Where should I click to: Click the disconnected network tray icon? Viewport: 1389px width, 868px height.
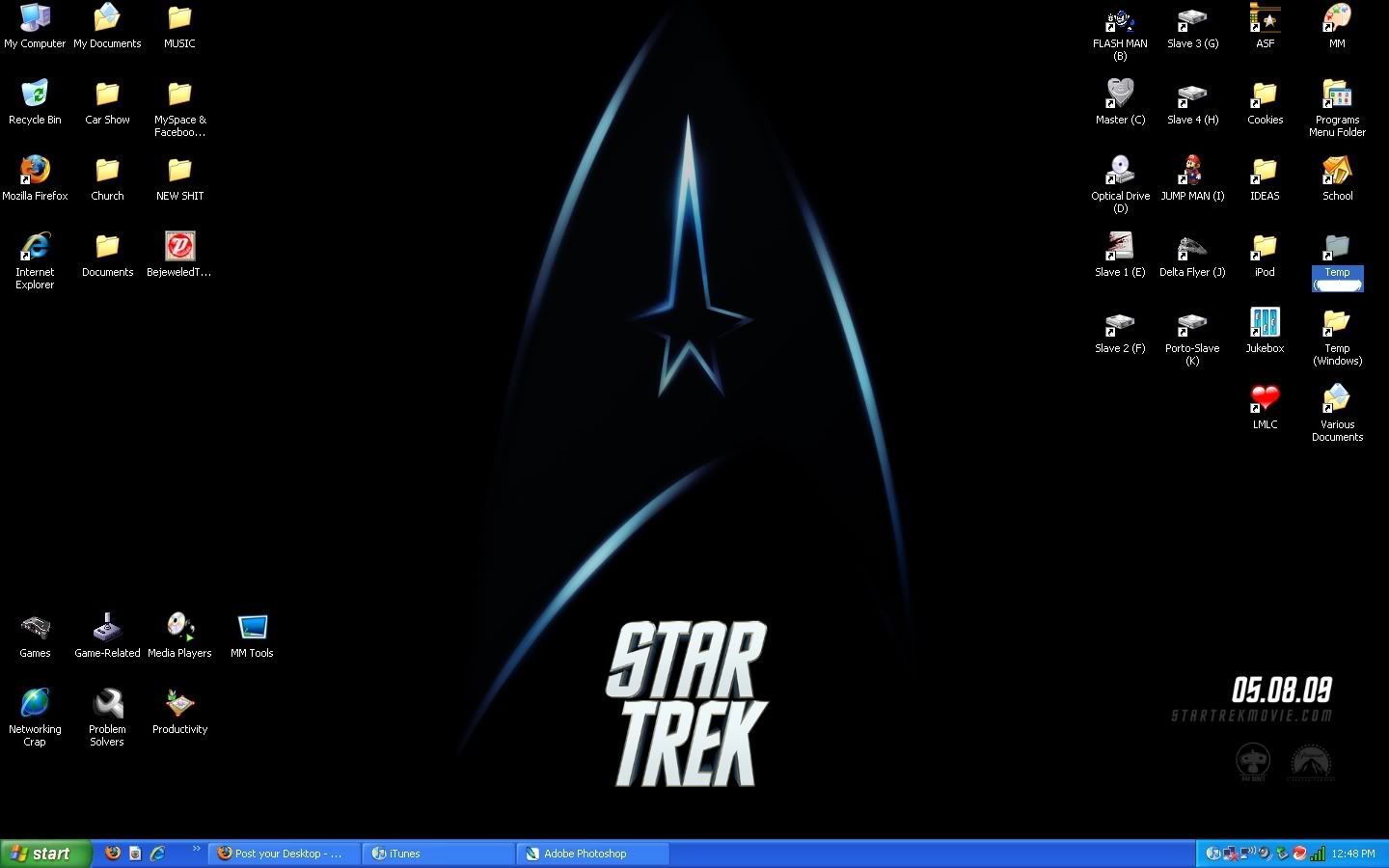click(x=1231, y=854)
